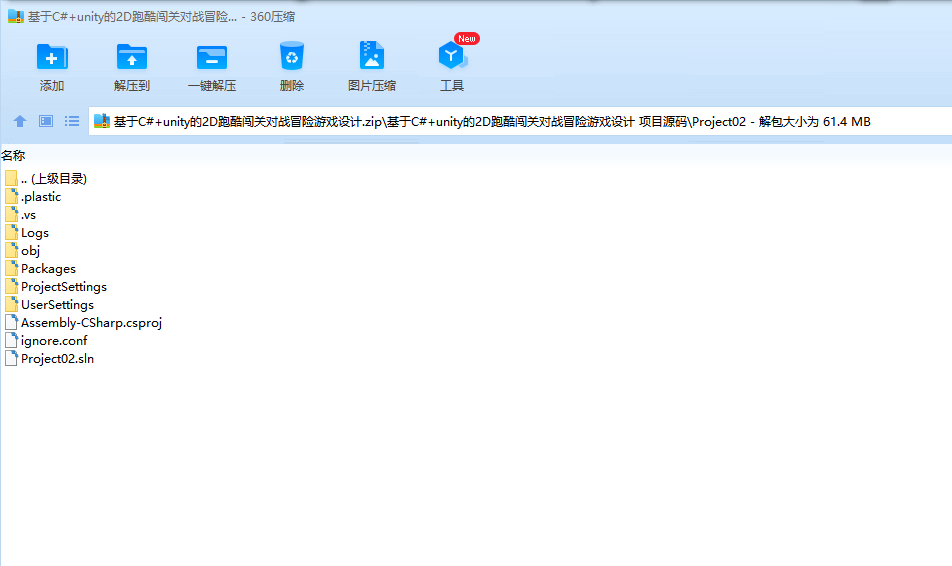
Task: Click the file icon next to Project02.sln
Action: (11, 358)
